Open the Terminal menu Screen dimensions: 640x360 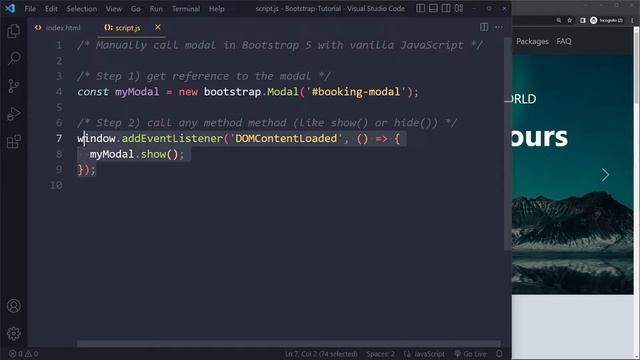(x=186, y=9)
